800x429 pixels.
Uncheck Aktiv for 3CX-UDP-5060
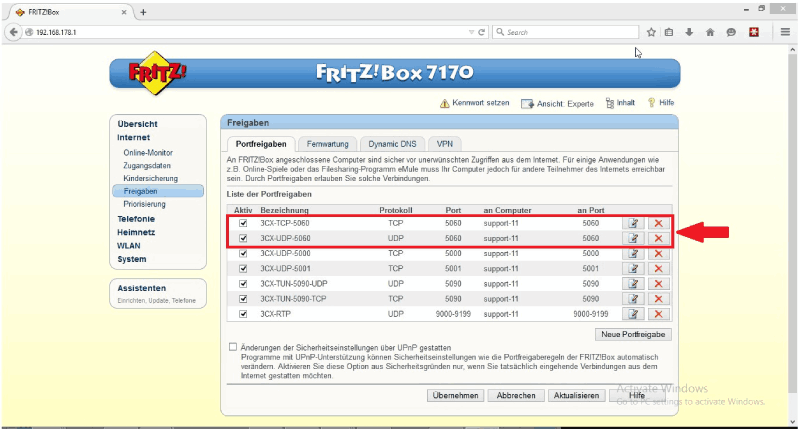(x=243, y=238)
